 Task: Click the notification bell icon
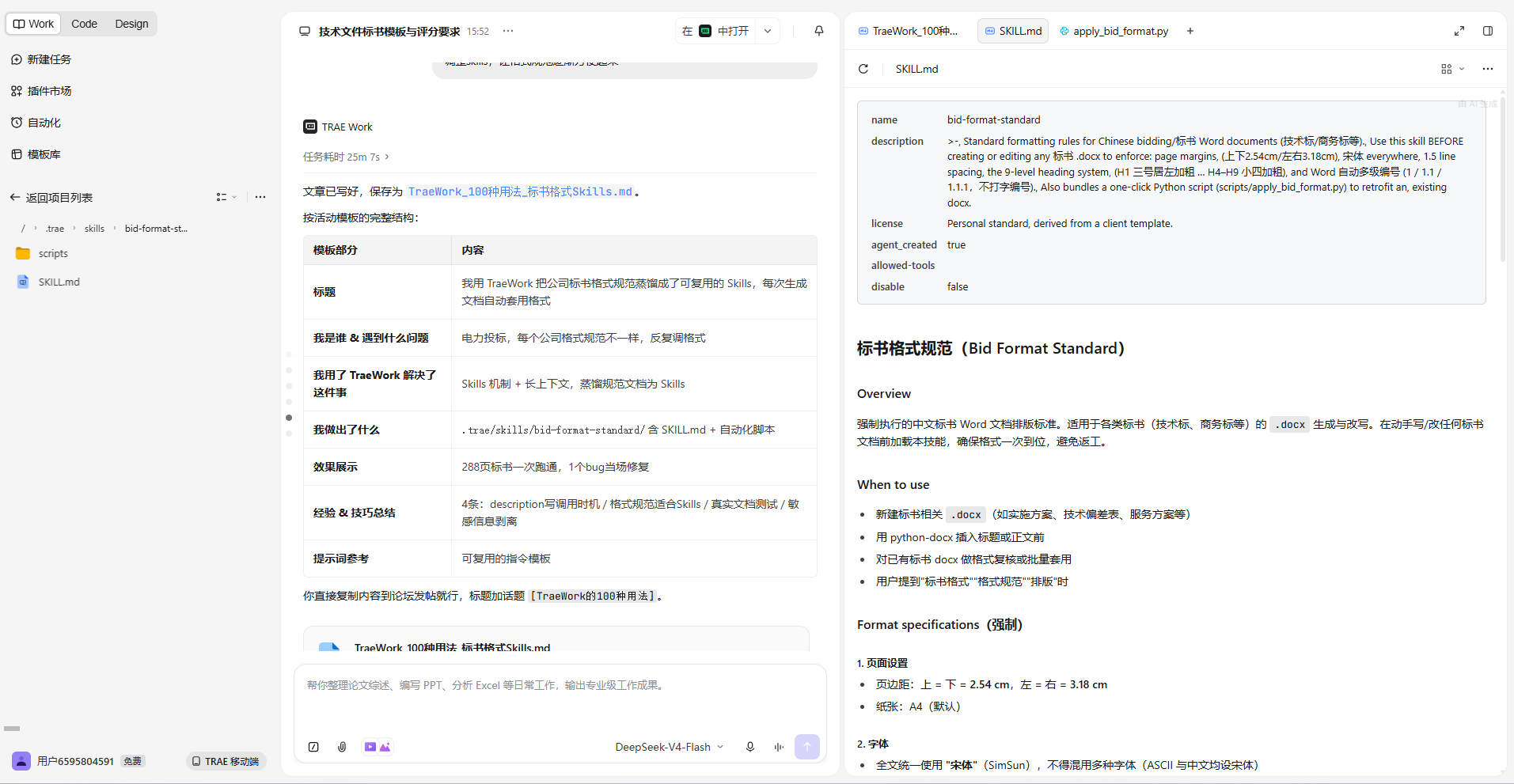point(819,31)
